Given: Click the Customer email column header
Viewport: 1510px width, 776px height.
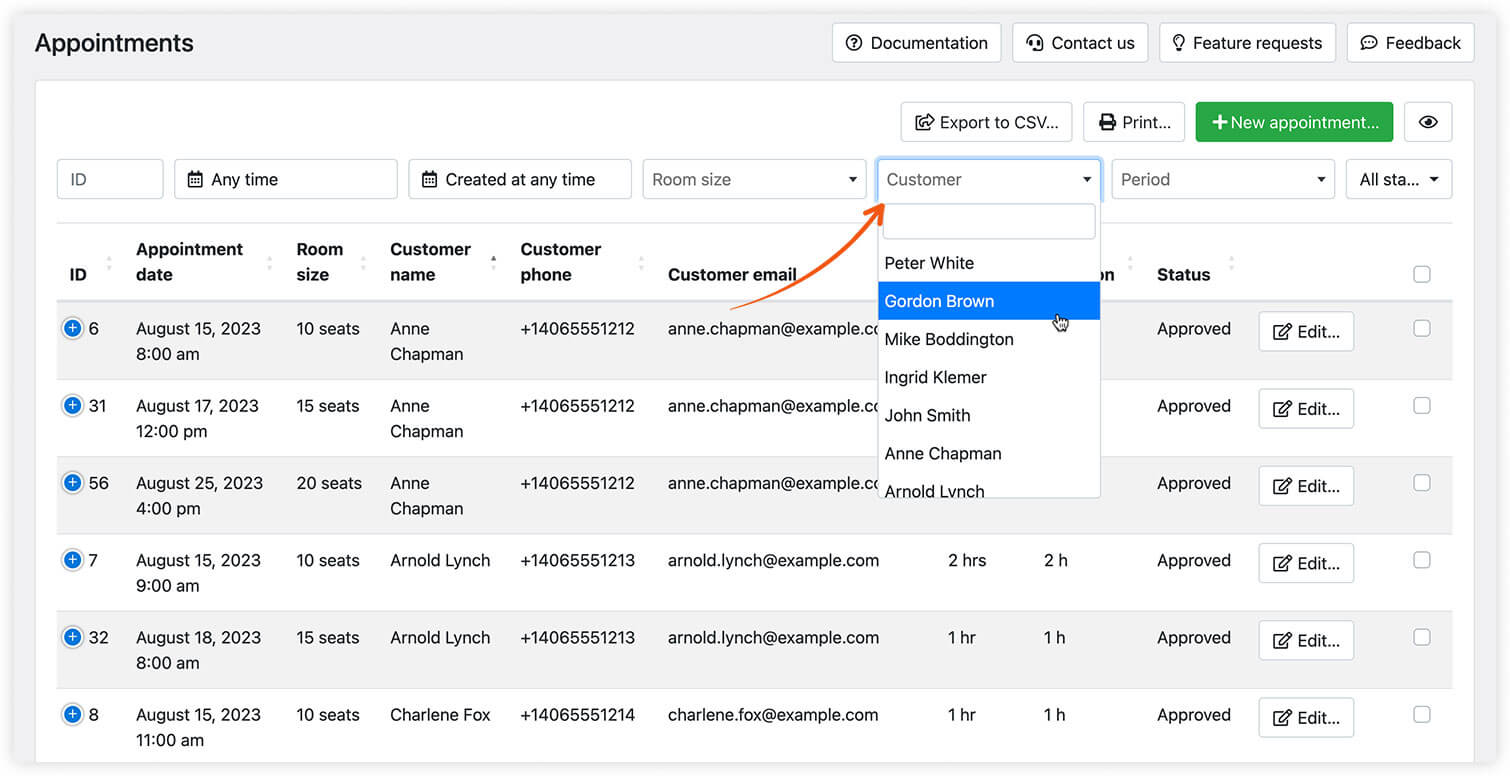Looking at the screenshot, I should 732,274.
